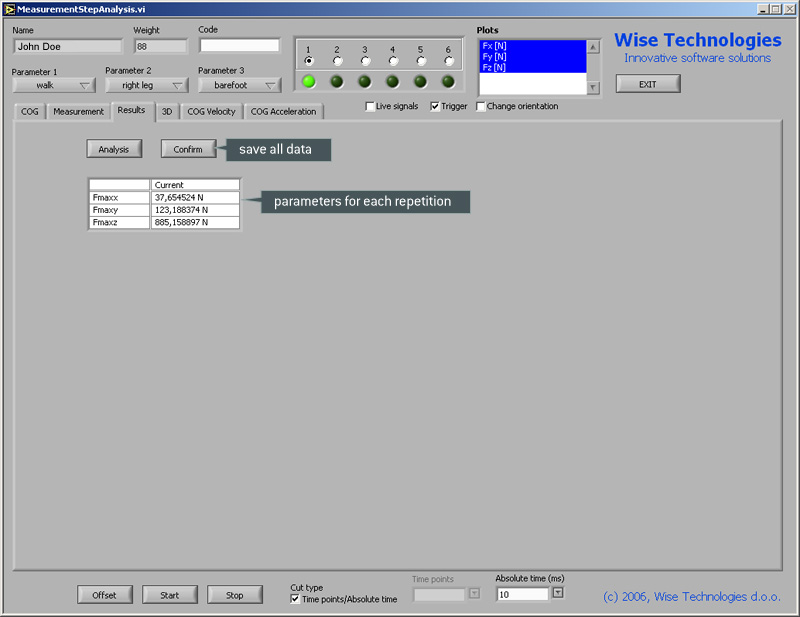Uncheck the Trigger checkbox
The width and height of the screenshot is (800, 617).
pyautogui.click(x=435, y=106)
